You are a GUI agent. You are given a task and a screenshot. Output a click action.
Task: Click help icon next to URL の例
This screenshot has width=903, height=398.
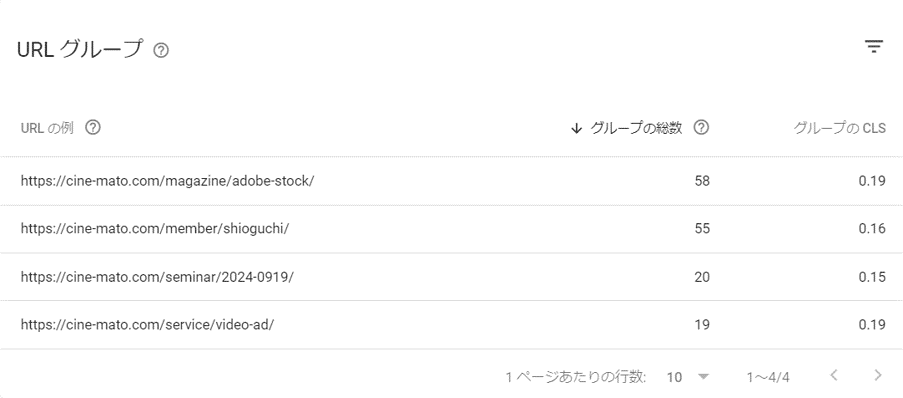(x=93, y=127)
